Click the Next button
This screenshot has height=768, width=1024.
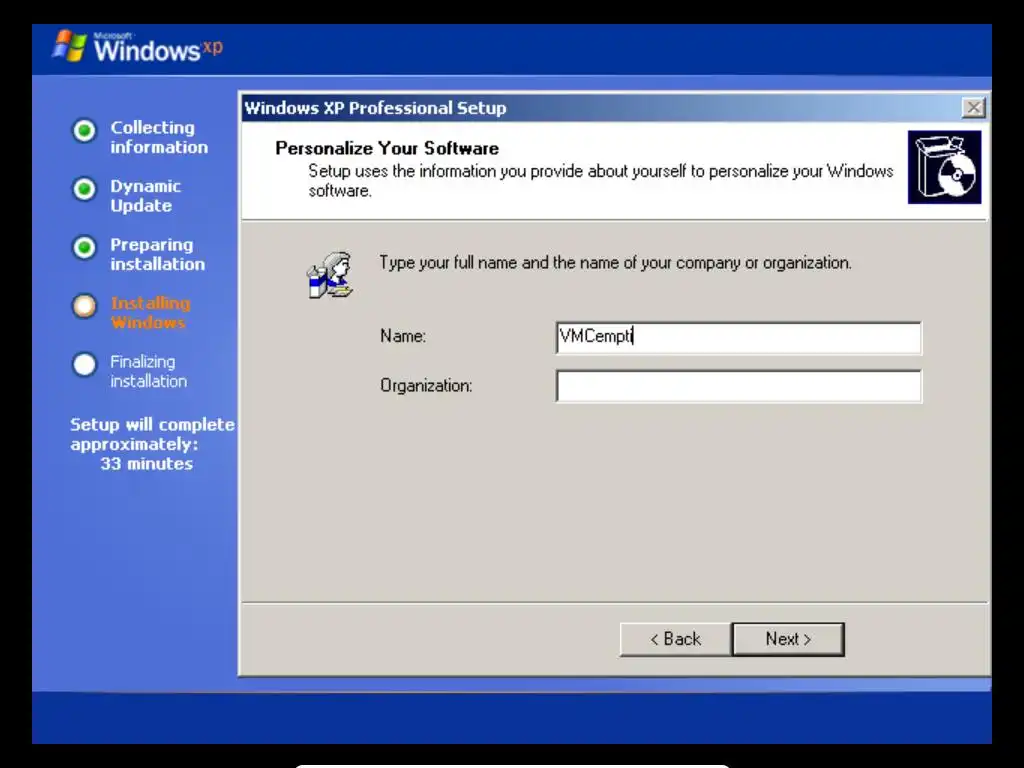coord(788,639)
